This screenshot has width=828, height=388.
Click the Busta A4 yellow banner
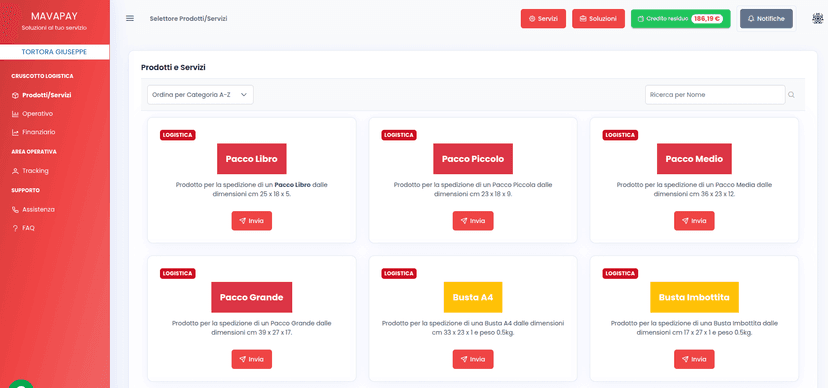[x=473, y=297]
